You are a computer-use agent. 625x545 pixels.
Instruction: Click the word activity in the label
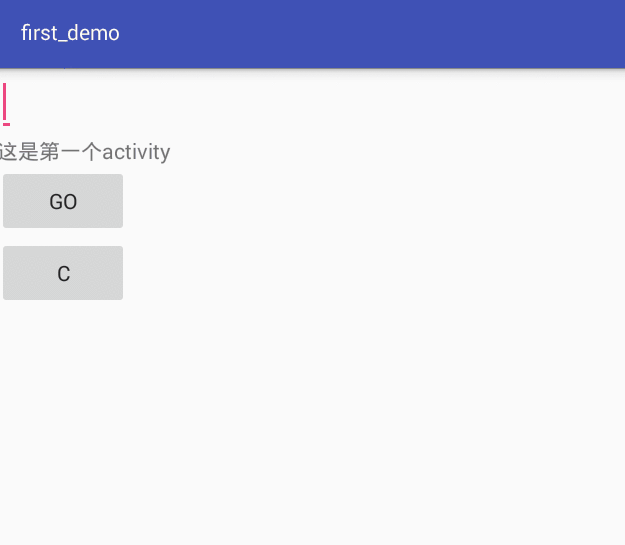pyautogui.click(x=136, y=152)
